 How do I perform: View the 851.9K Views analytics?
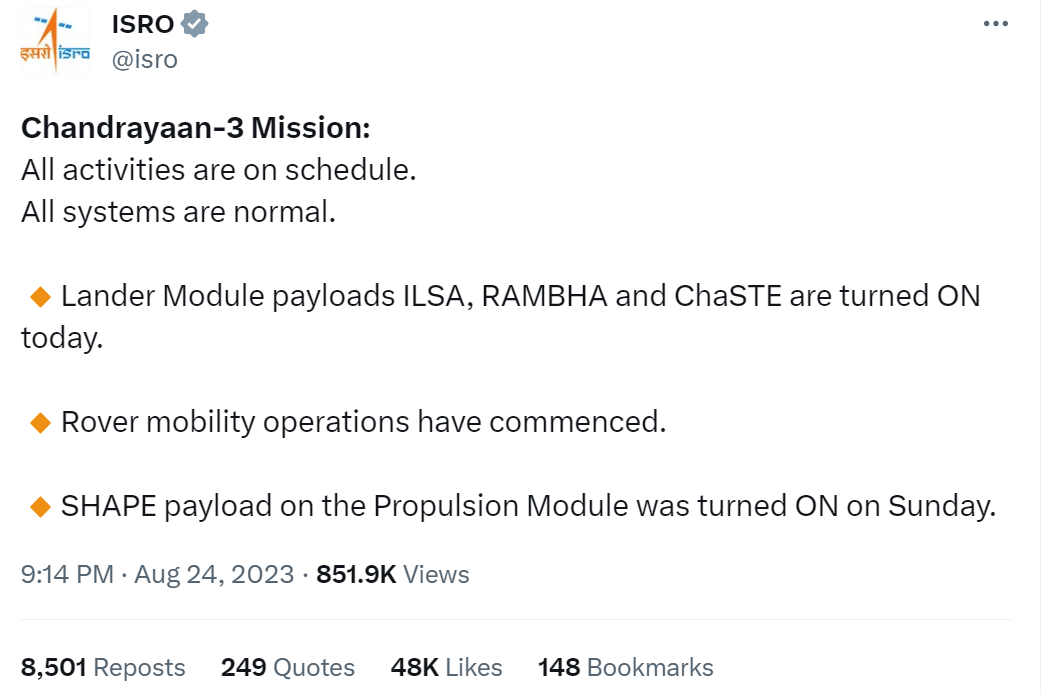click(392, 574)
